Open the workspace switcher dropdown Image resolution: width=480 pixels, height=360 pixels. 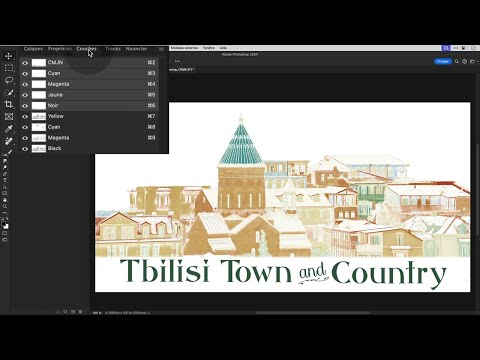(472, 61)
